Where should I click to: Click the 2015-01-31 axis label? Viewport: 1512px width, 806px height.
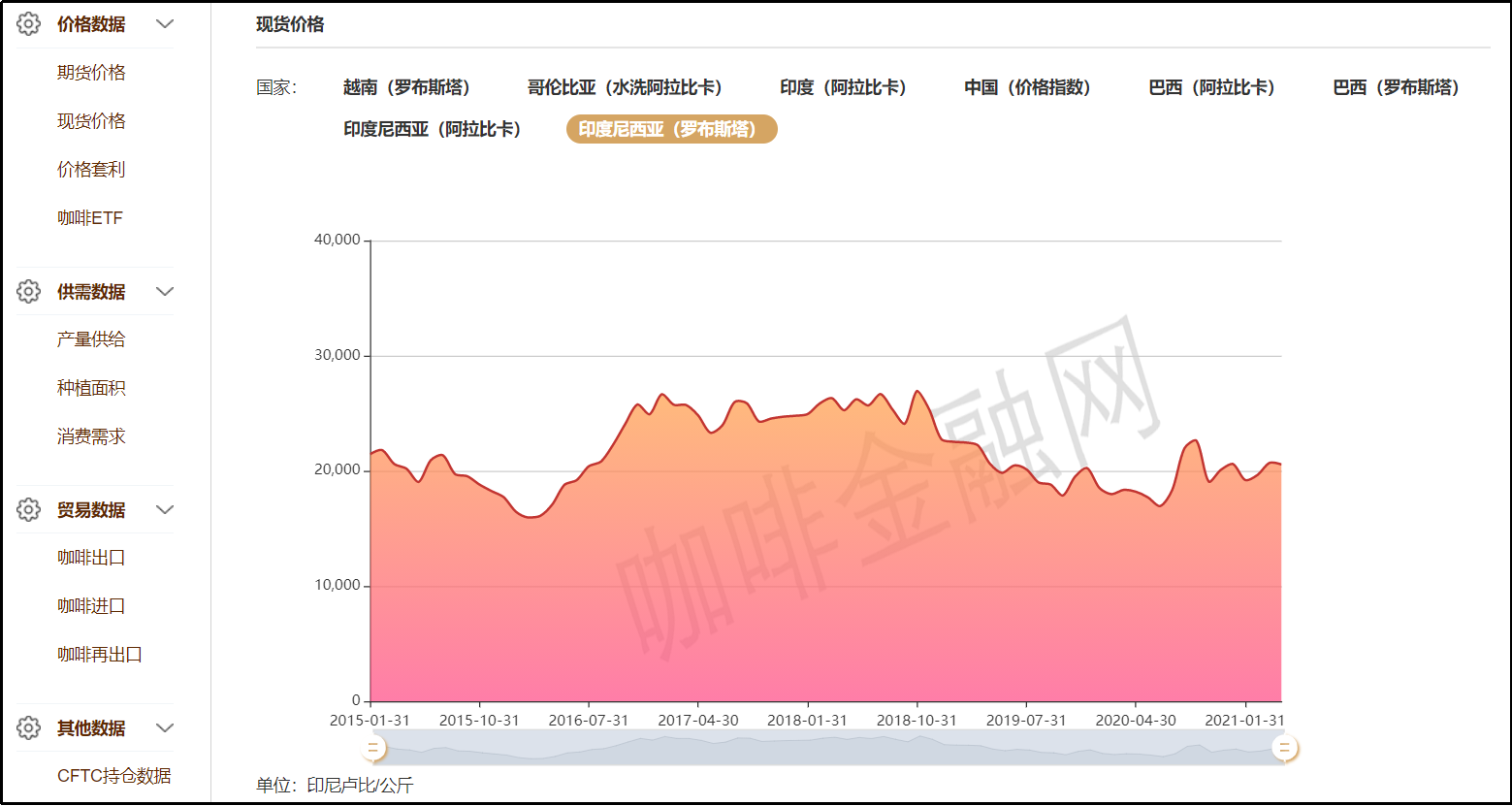pyautogui.click(x=370, y=720)
